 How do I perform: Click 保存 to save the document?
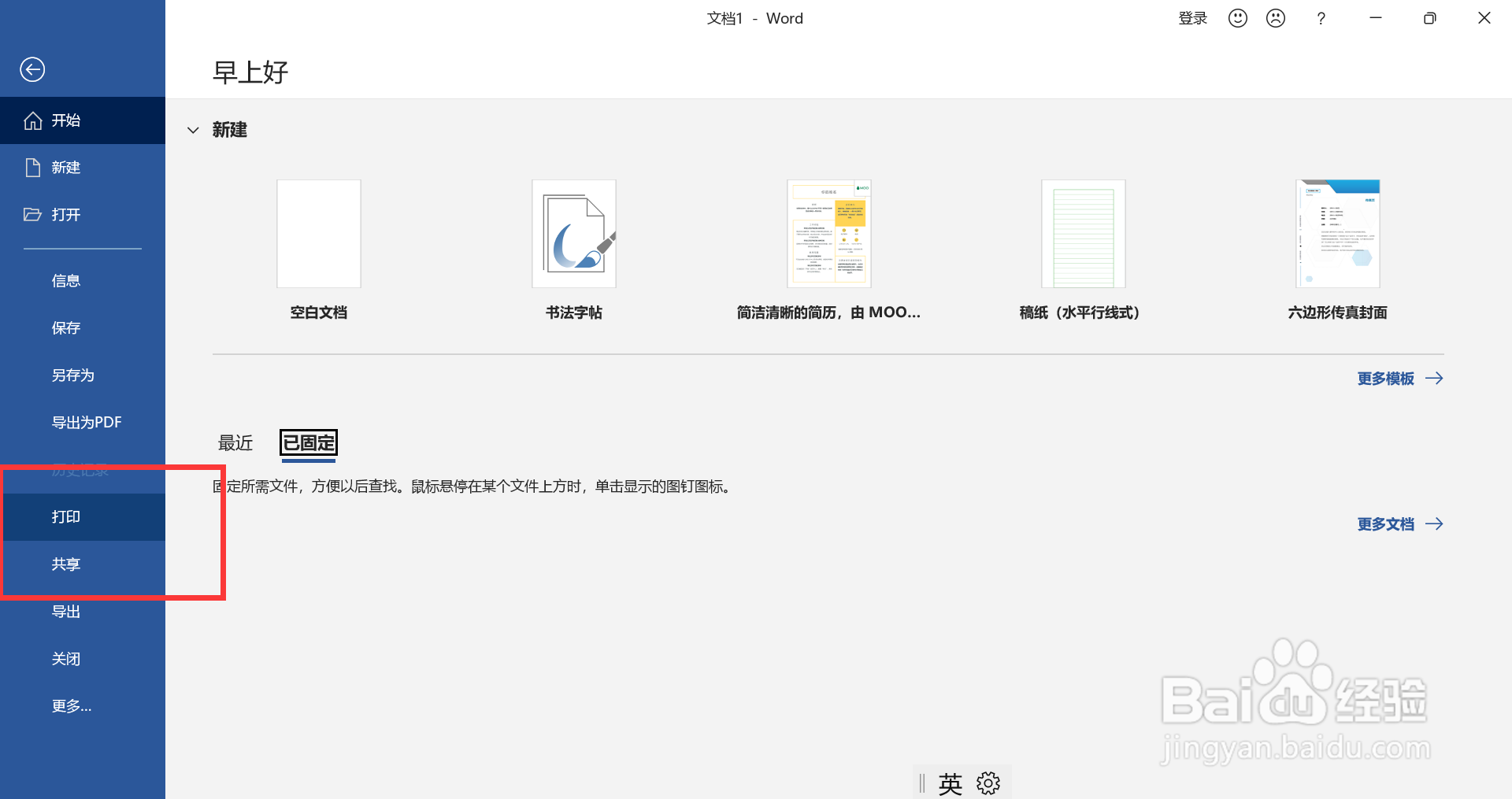(83, 328)
